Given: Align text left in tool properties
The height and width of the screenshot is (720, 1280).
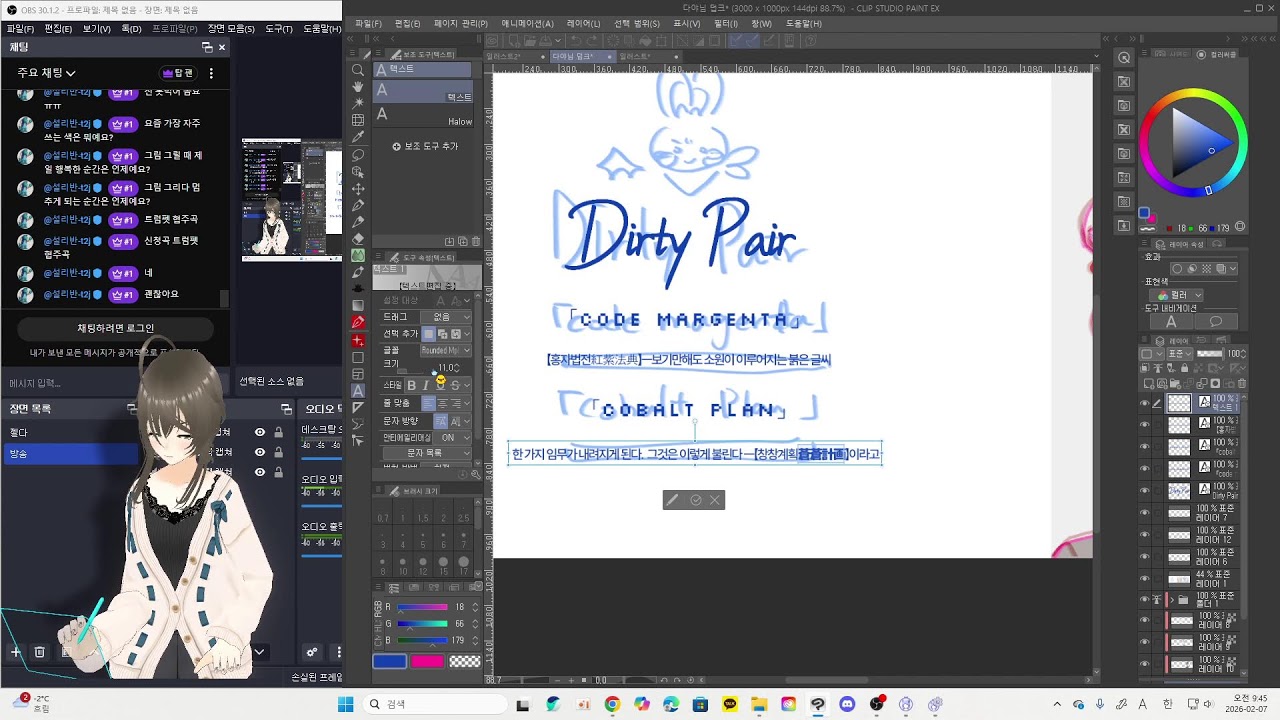Looking at the screenshot, I should click(428, 403).
